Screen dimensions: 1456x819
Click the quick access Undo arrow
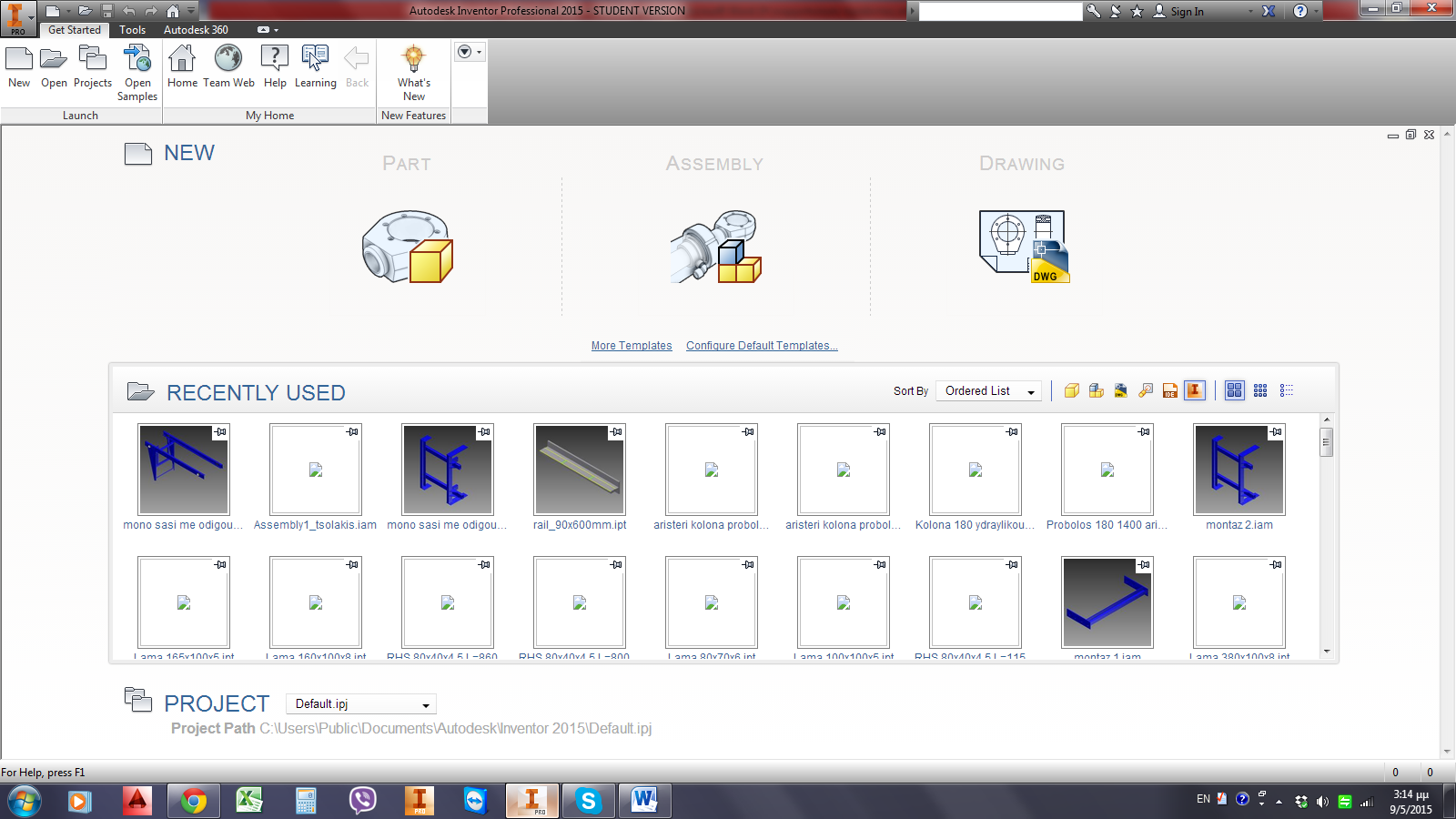point(129,11)
